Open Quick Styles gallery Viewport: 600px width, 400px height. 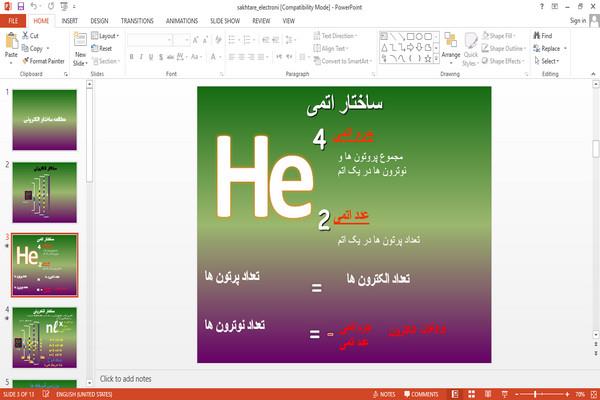471,49
